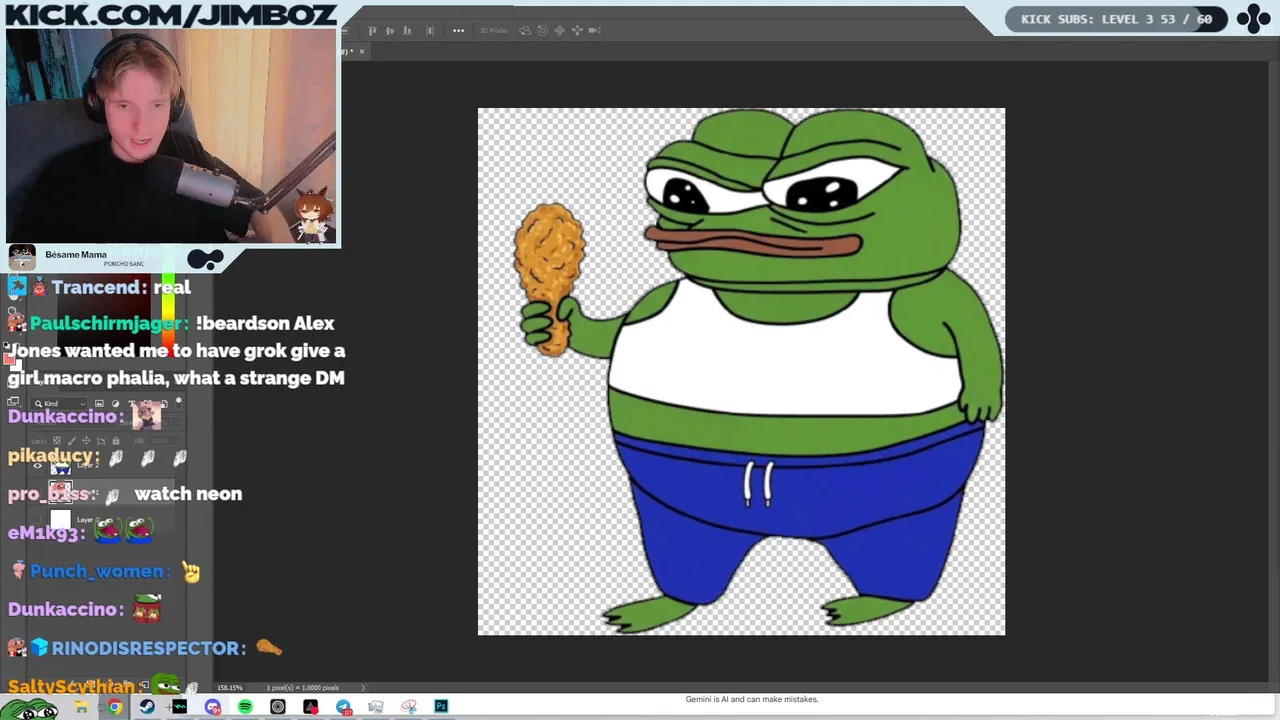Hide Layer 2 using its eye icon
The height and width of the screenshot is (720, 1280).
coord(38,465)
